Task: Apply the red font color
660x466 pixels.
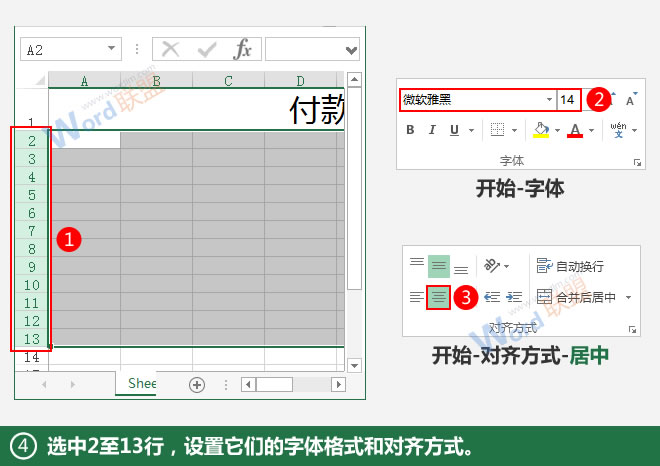Action: click(574, 130)
